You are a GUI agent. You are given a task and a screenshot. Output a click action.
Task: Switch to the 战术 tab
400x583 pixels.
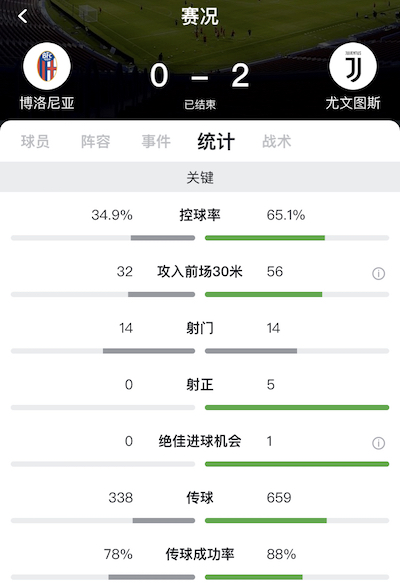tap(277, 142)
